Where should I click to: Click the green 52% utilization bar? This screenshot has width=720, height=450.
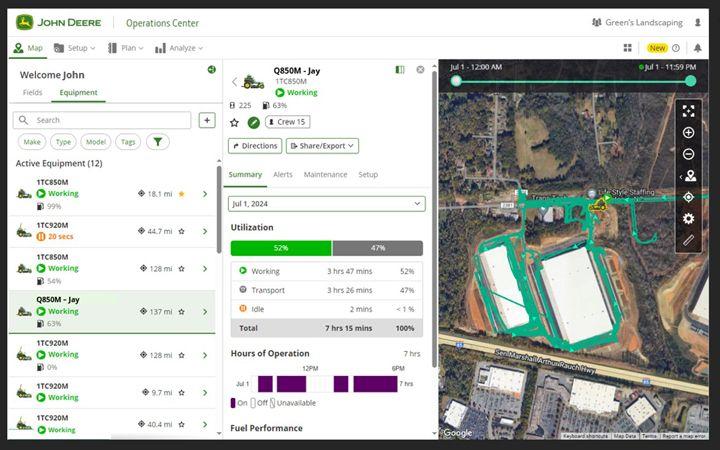[x=281, y=248]
